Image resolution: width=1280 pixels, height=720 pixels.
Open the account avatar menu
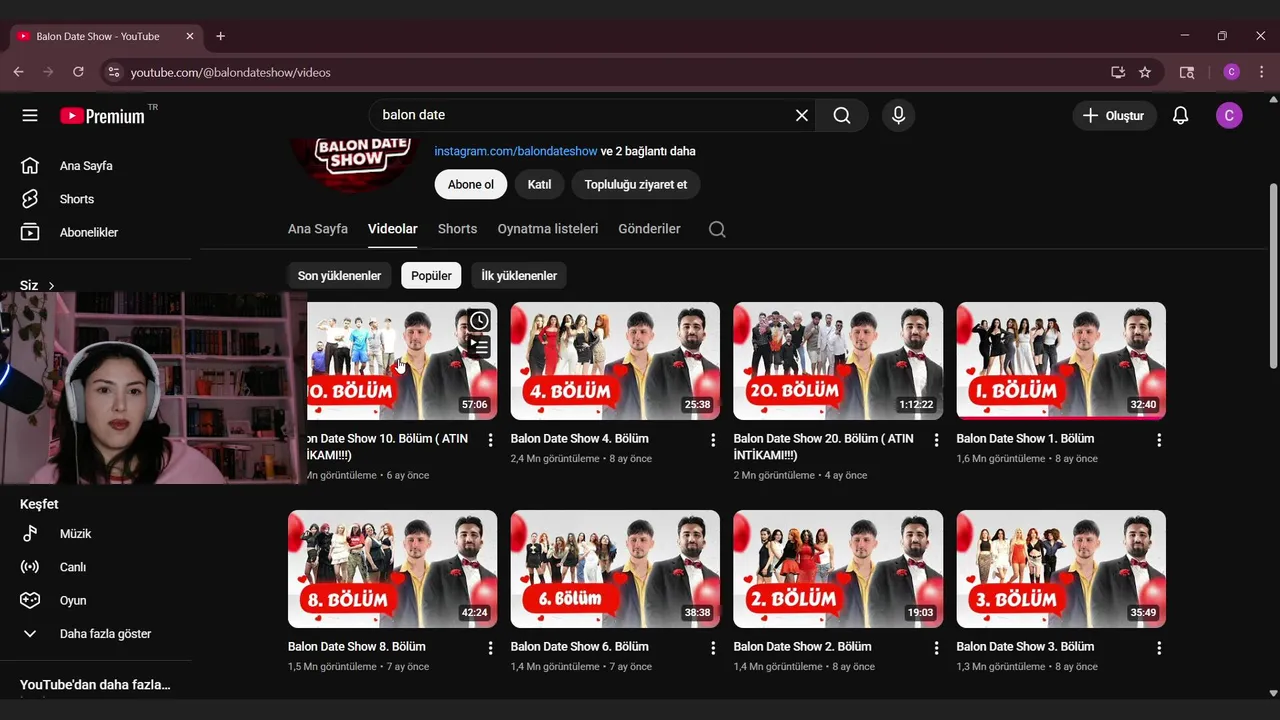(x=1229, y=116)
